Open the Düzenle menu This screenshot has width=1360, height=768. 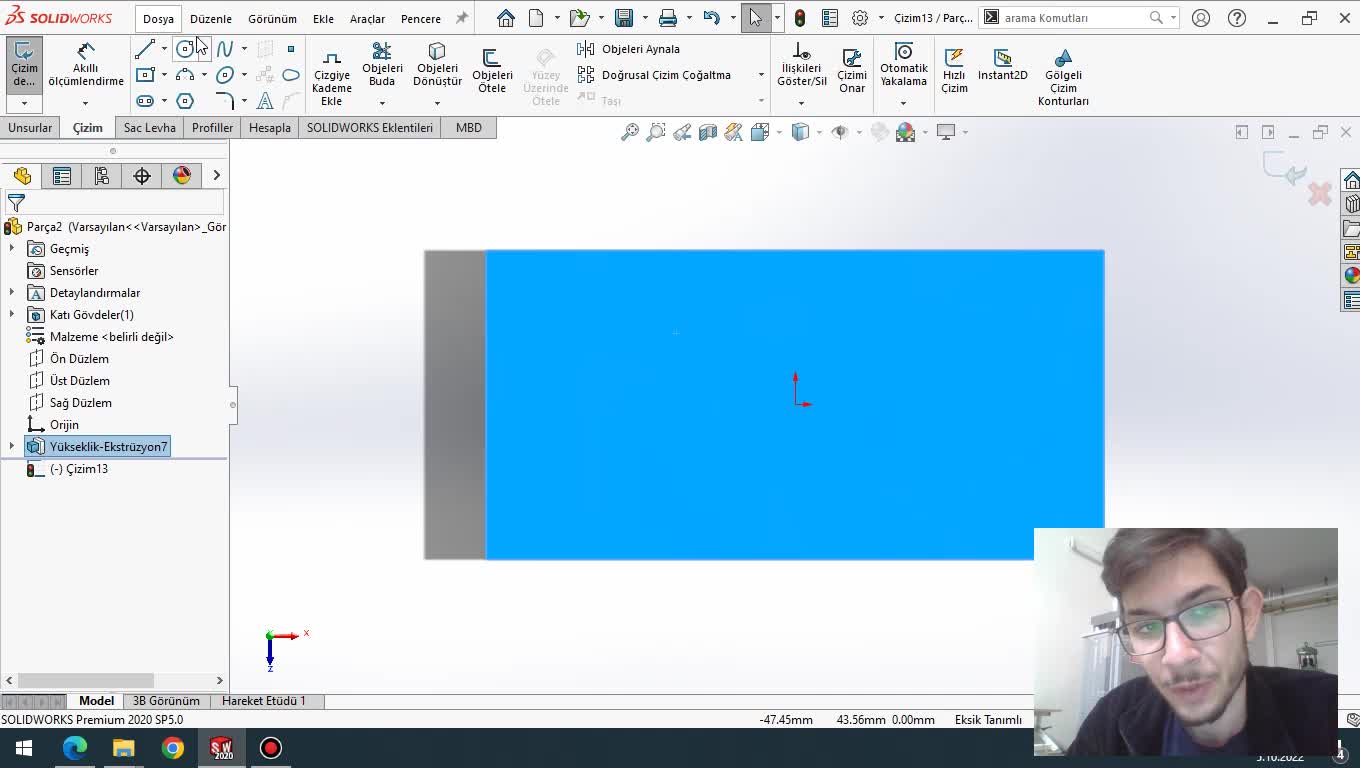[211, 19]
